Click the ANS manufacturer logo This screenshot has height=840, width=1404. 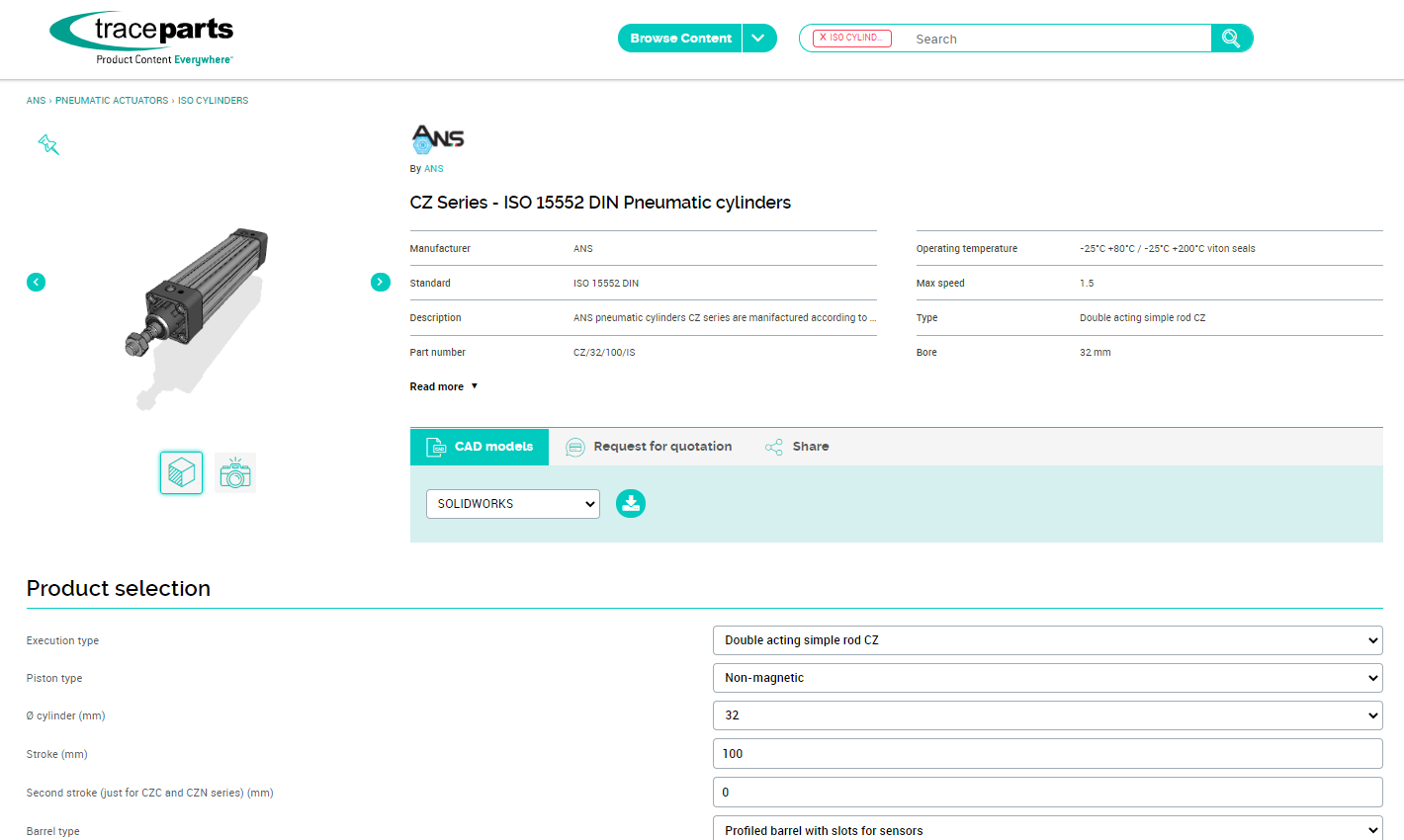(x=437, y=138)
